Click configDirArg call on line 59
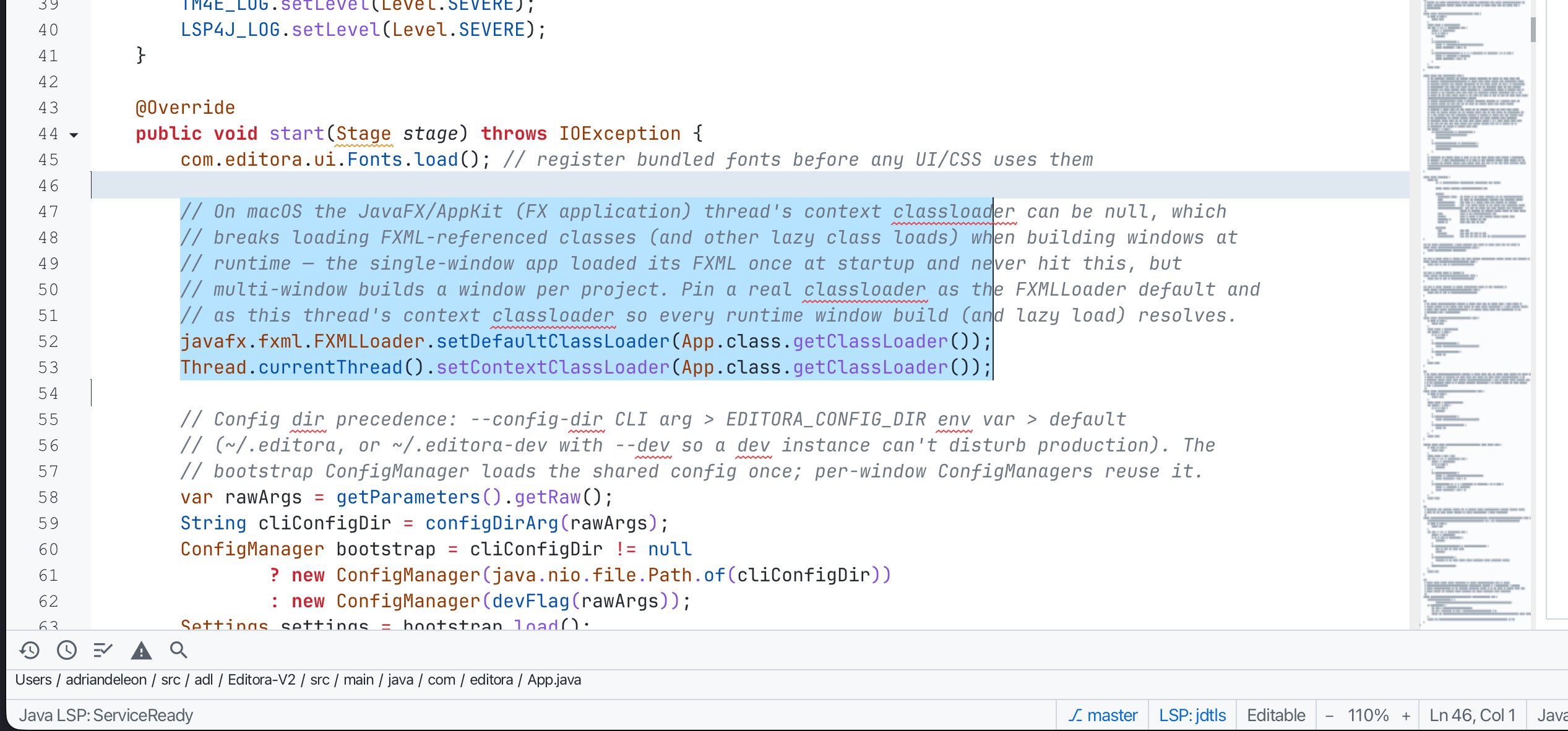The width and height of the screenshot is (1568, 731). tap(492, 523)
